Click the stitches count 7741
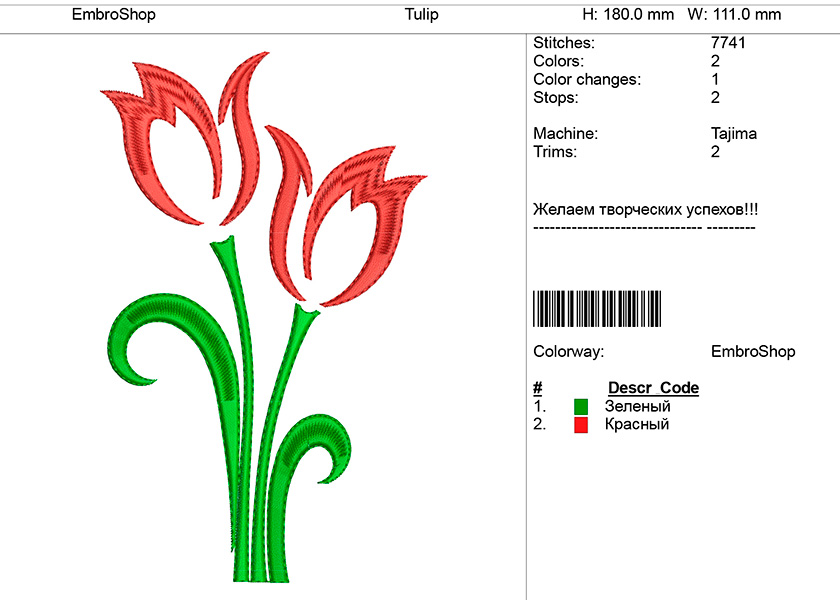This screenshot has width=840, height=600. pos(728,43)
